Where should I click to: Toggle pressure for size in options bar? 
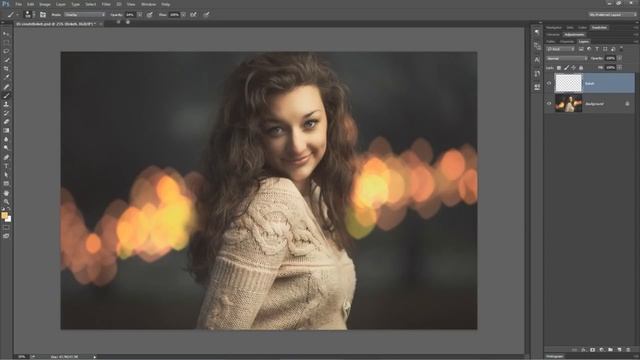(207, 15)
